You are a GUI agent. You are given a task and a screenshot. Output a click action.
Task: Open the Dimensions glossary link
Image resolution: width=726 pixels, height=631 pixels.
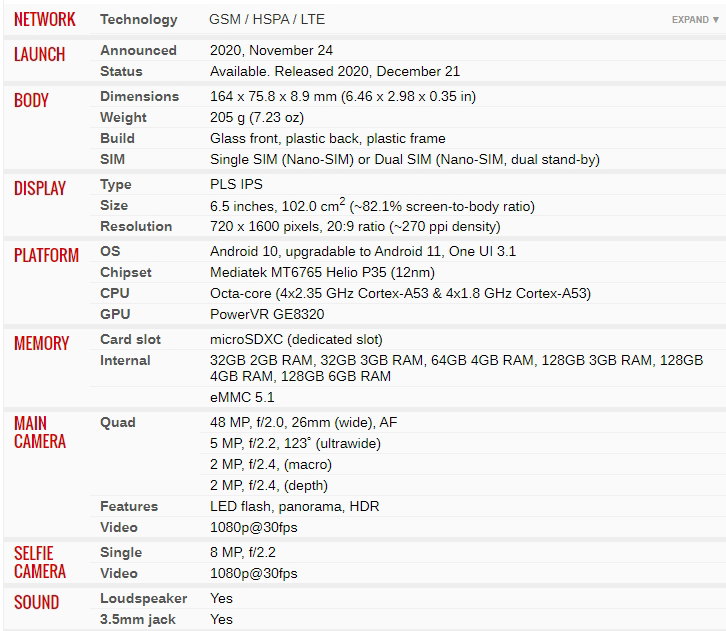(x=140, y=96)
